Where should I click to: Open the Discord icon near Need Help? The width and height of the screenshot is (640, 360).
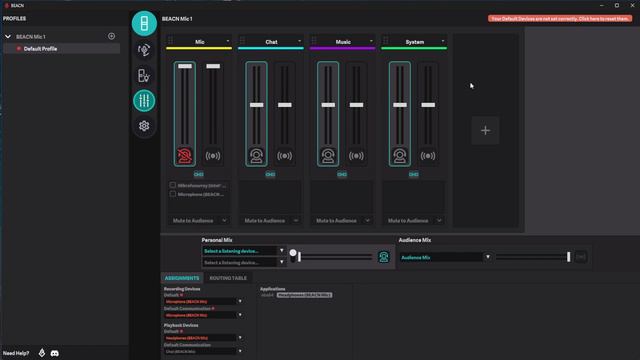click(55, 353)
